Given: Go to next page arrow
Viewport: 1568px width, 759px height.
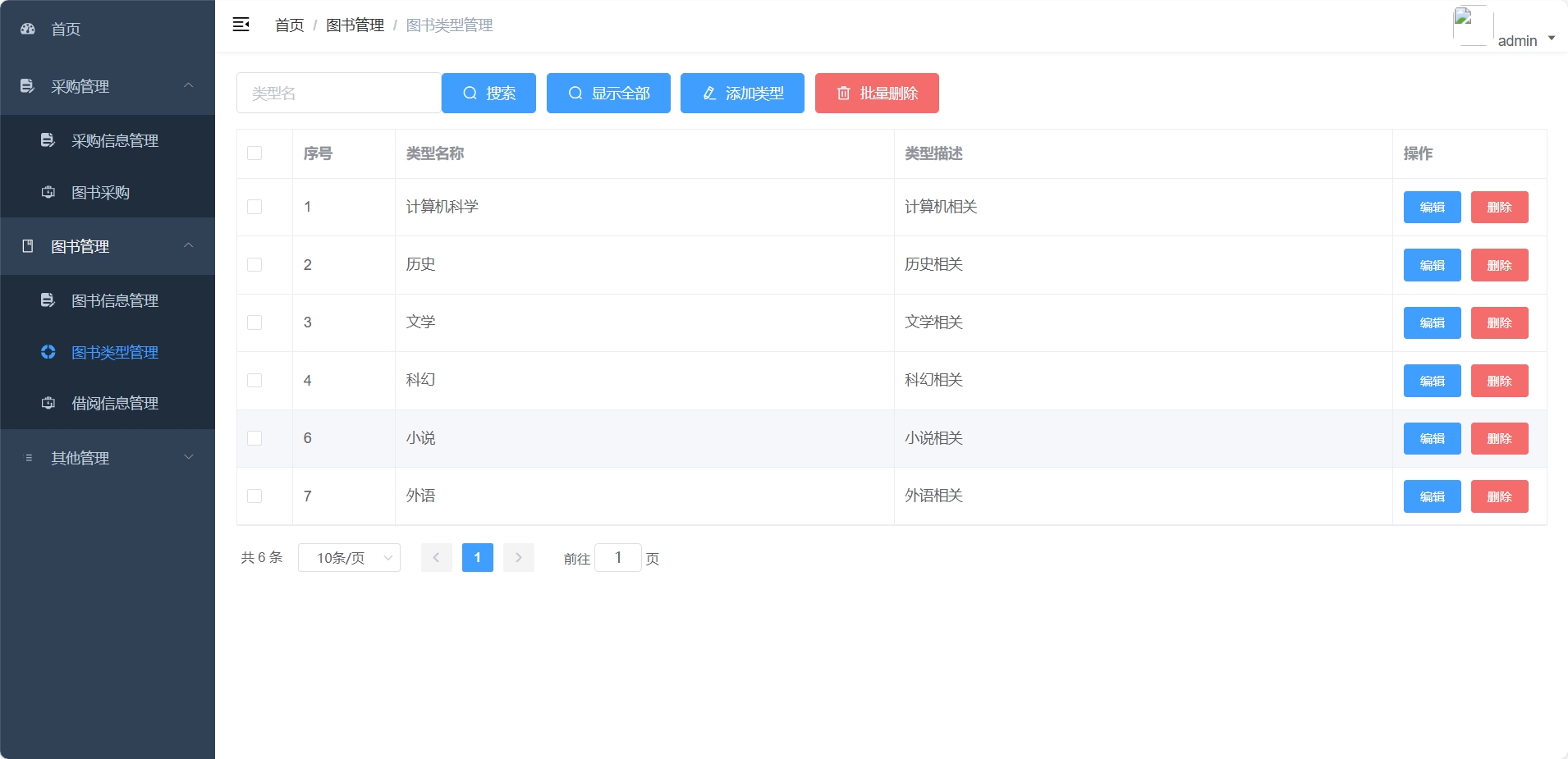Looking at the screenshot, I should click(519, 557).
